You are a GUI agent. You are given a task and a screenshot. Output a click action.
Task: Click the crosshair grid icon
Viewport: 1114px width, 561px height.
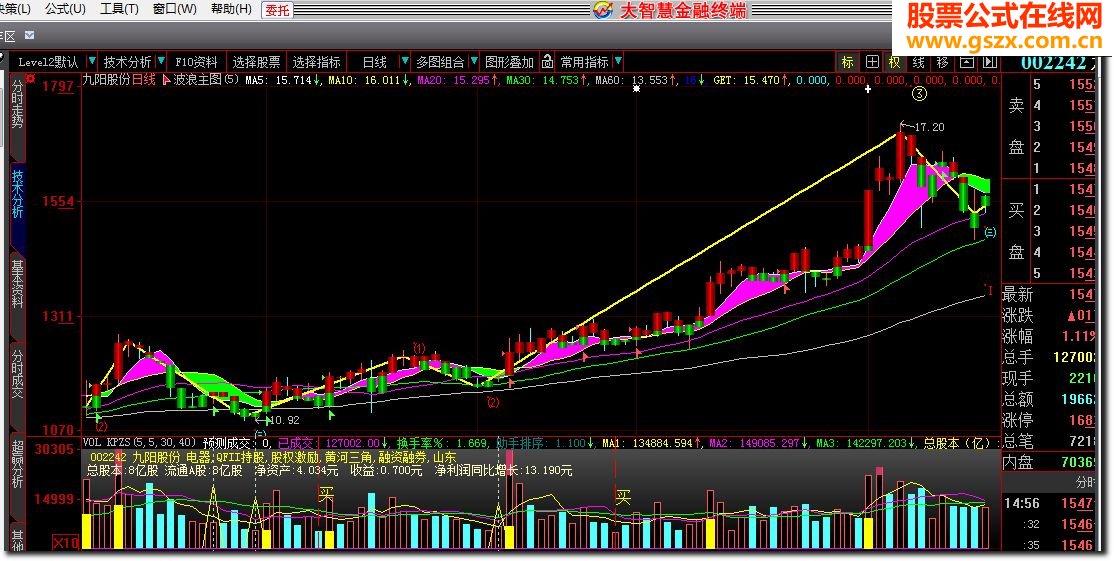click(872, 62)
